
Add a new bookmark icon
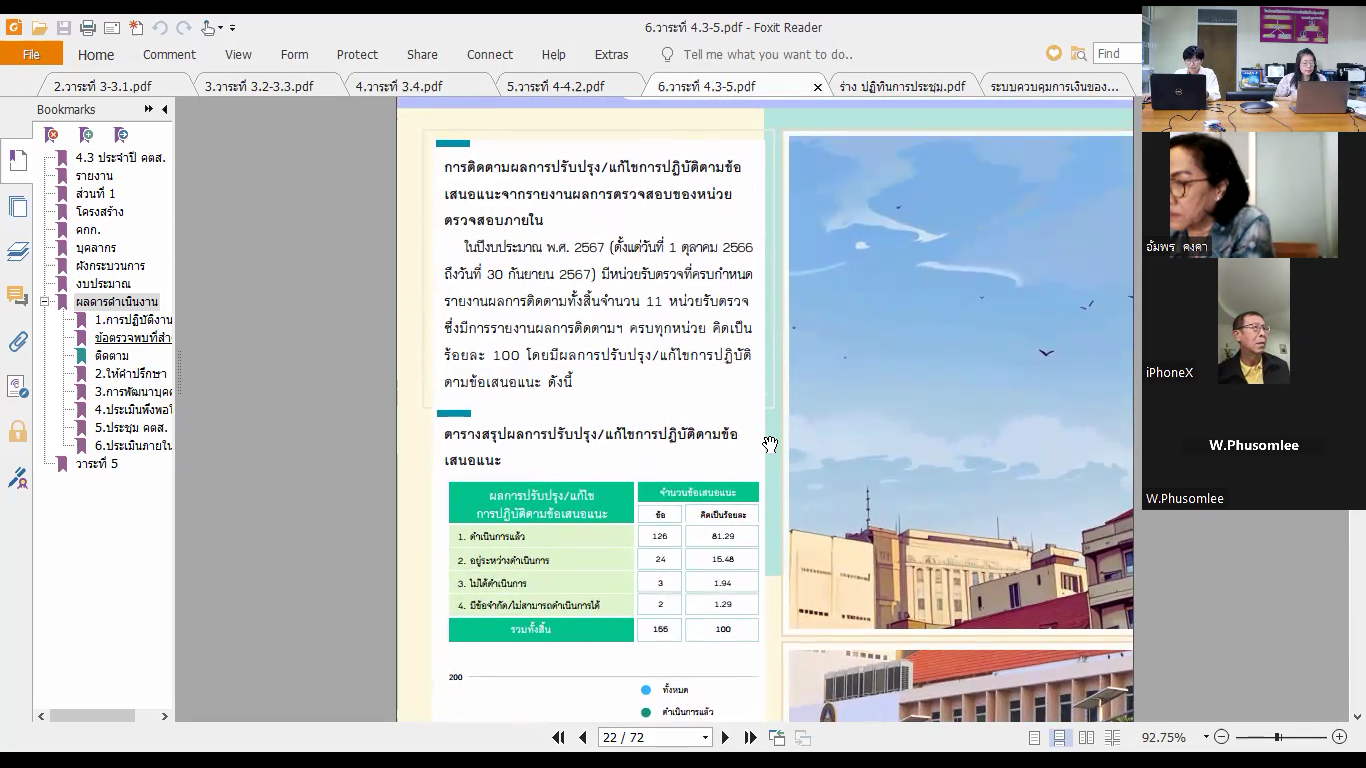point(86,135)
